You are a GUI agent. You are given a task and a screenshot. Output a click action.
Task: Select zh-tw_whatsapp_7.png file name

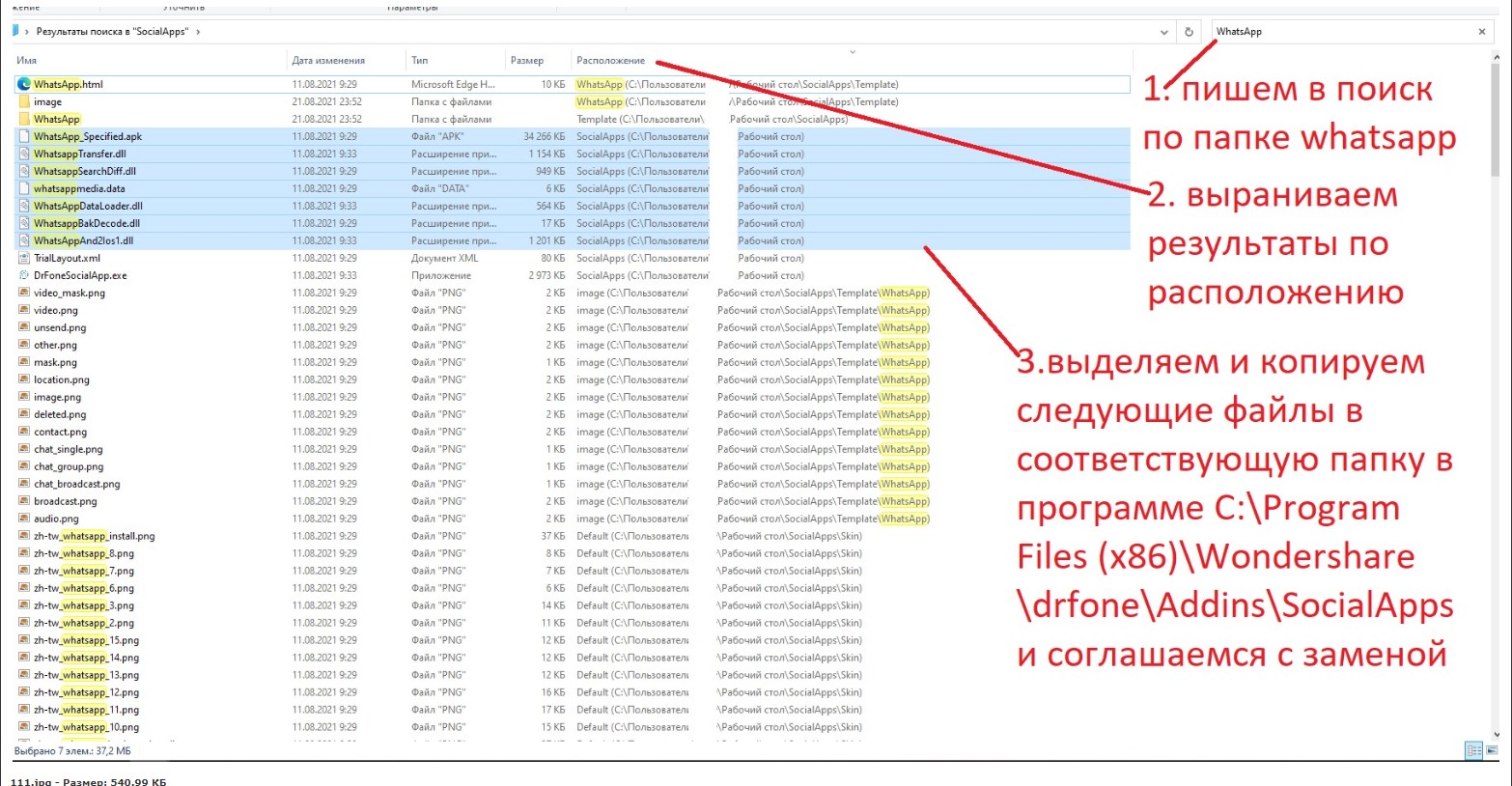point(84,571)
